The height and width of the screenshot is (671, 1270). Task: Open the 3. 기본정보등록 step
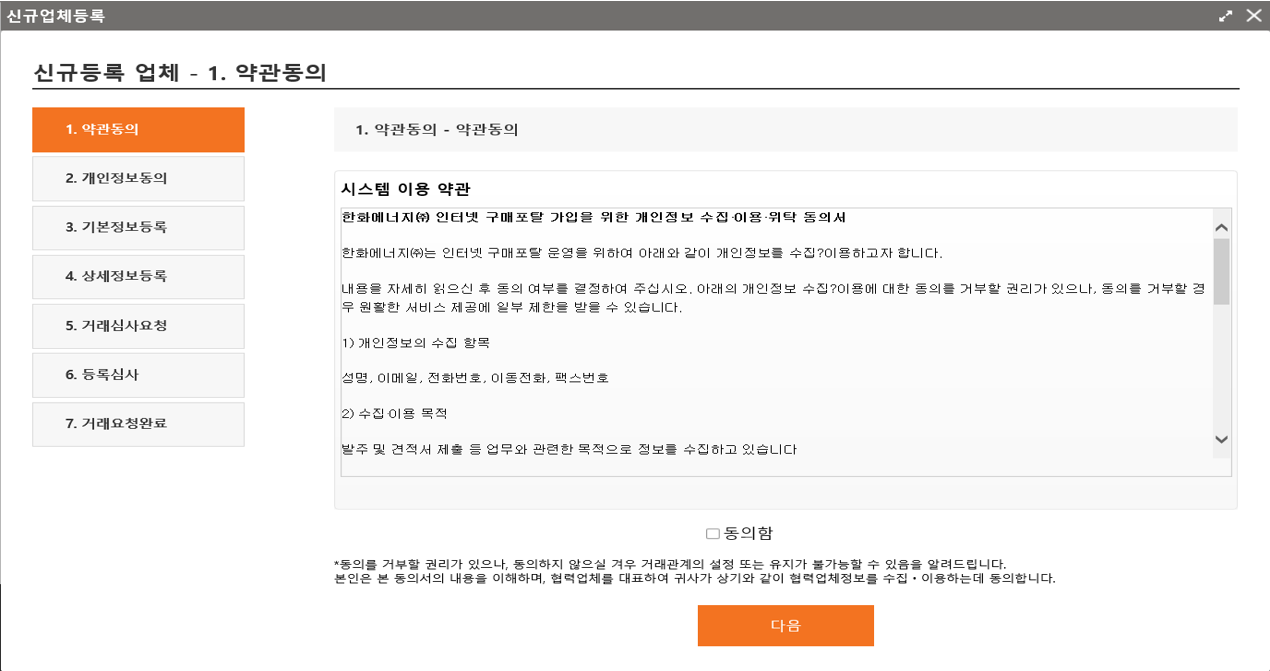pyautogui.click(x=138, y=228)
